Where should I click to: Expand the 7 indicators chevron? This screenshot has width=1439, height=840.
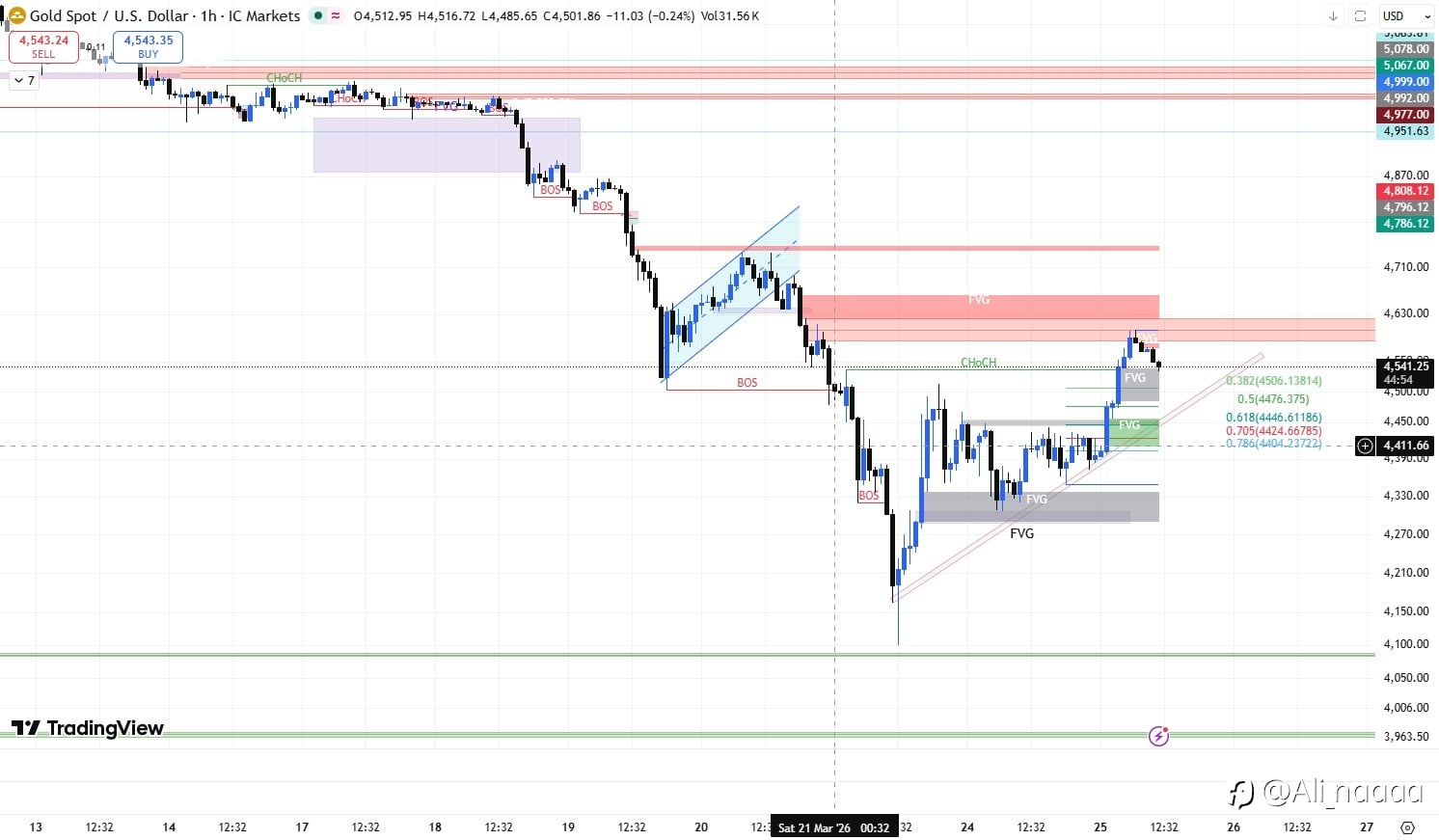(x=24, y=81)
